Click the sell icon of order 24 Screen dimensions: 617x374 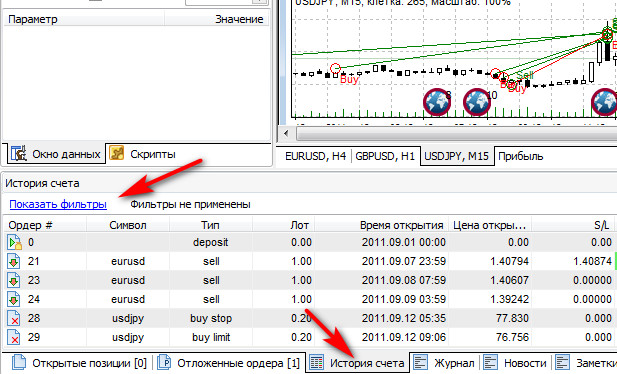(14, 299)
